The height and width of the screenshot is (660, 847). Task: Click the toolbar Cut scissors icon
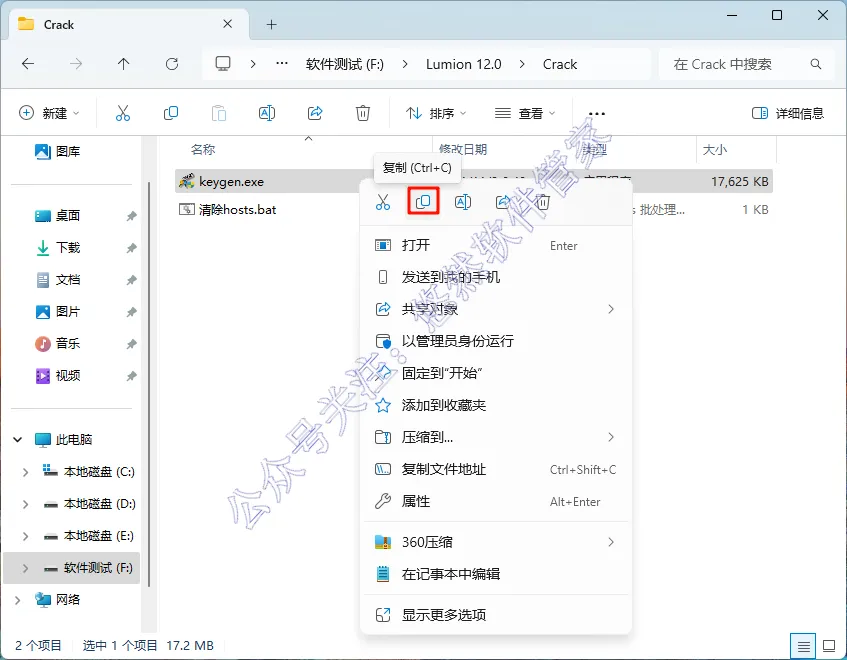coord(123,113)
